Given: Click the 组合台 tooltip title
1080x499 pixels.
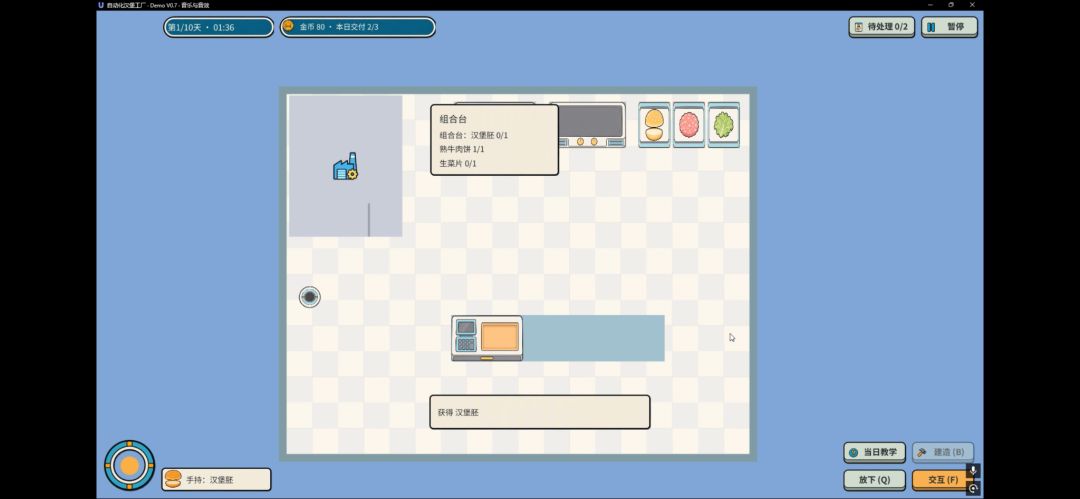Looking at the screenshot, I should point(453,119).
